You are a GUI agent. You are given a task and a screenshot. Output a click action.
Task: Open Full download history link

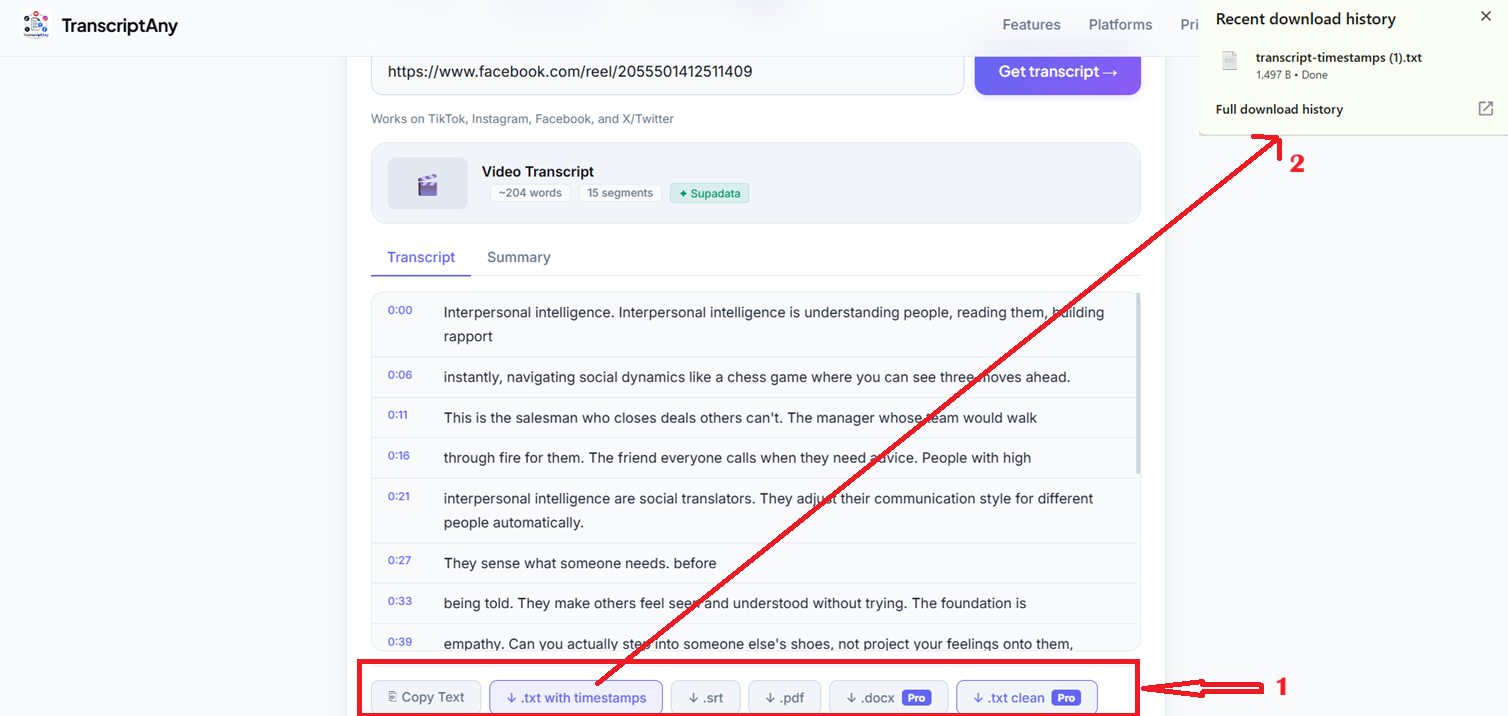(x=1279, y=109)
